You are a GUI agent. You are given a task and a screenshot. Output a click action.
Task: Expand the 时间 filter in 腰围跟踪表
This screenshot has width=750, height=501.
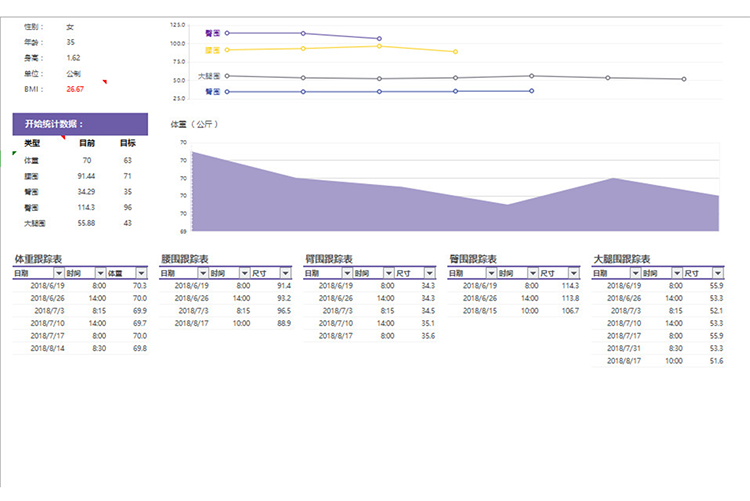point(243,273)
